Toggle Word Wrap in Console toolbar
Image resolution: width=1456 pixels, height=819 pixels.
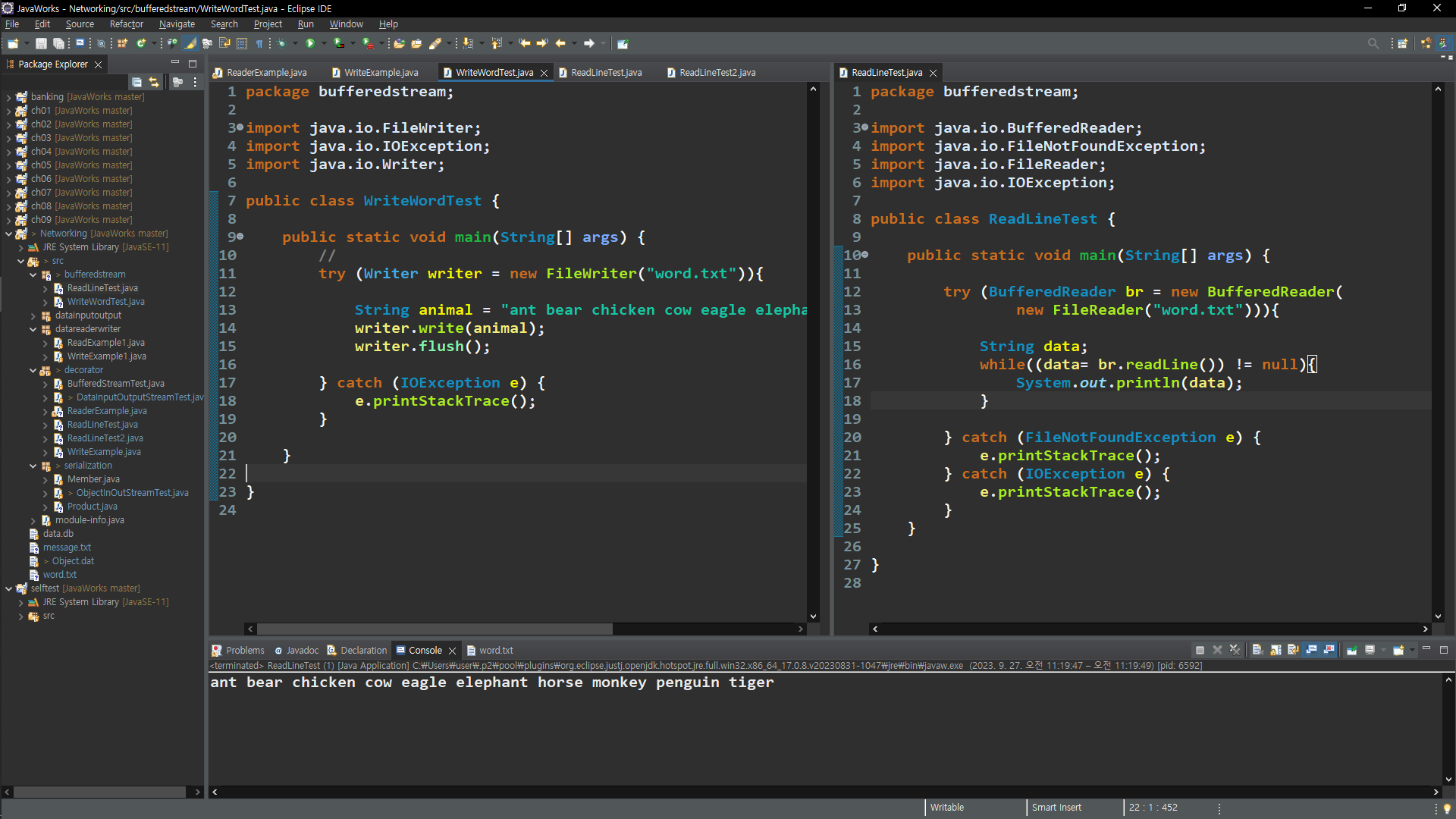tap(1293, 650)
